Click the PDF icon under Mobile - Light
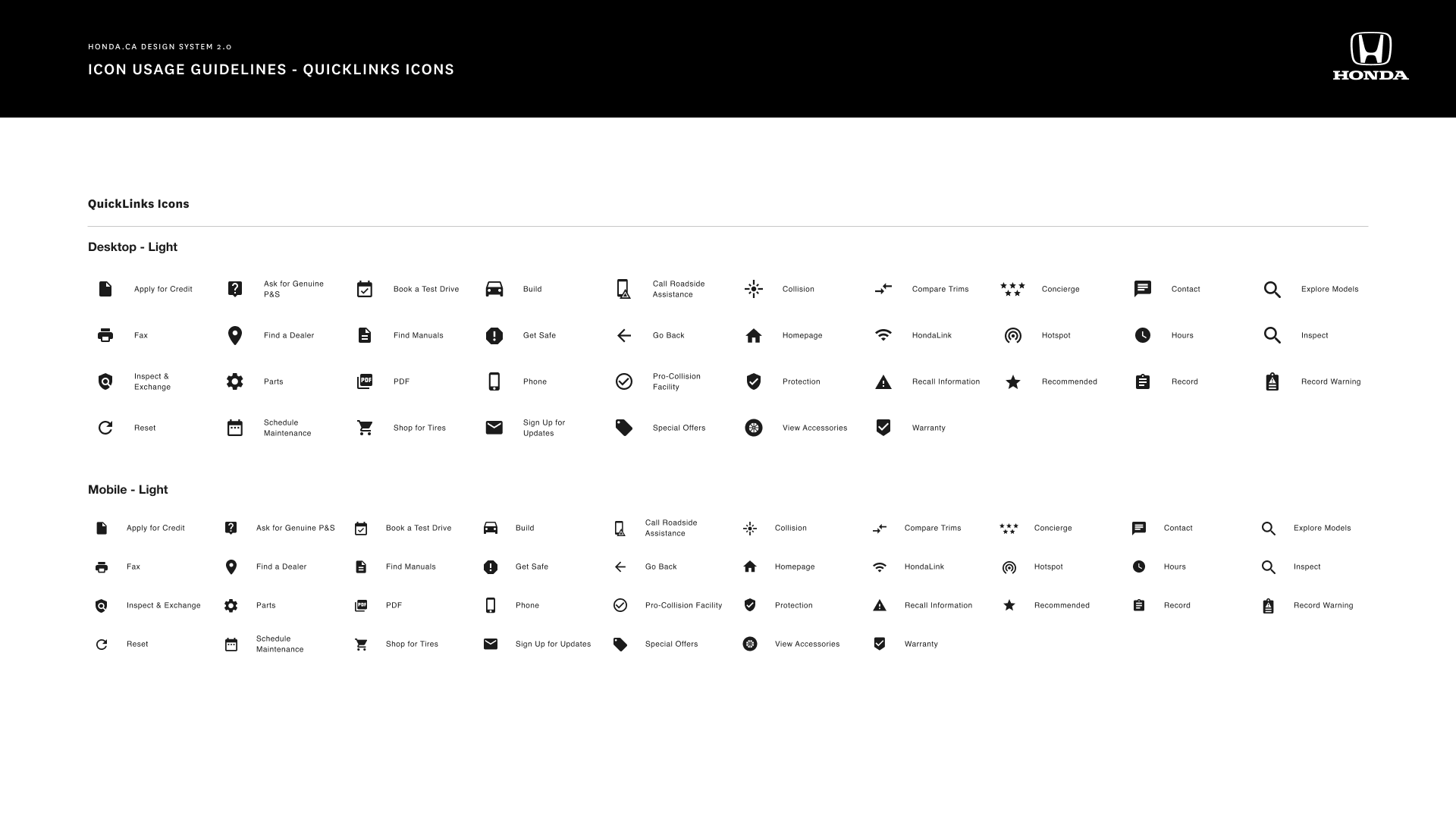Screen dimensions: 1456x819 coord(361,605)
